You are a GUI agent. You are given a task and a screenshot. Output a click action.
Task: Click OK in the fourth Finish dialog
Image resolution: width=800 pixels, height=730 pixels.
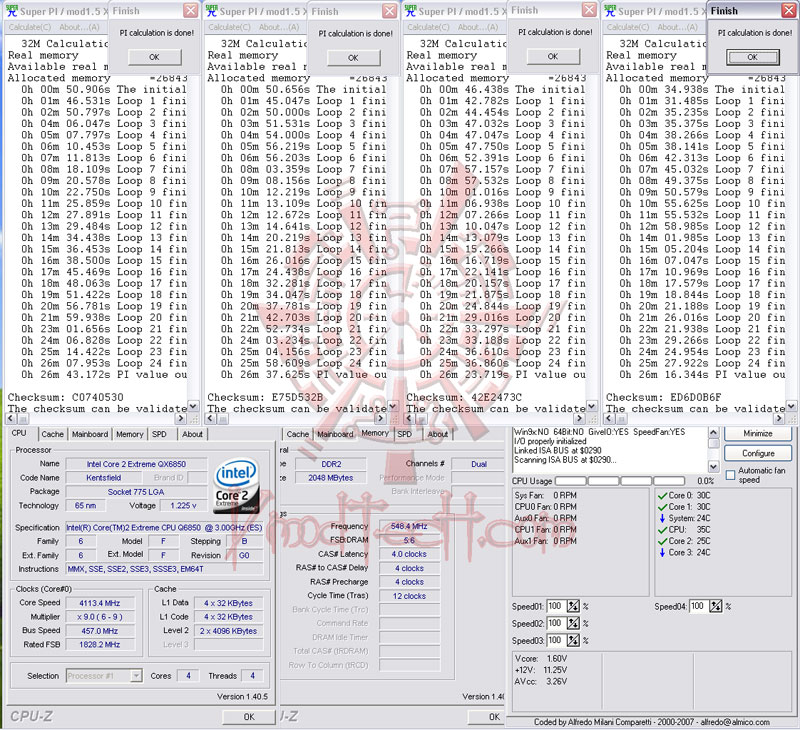(753, 57)
